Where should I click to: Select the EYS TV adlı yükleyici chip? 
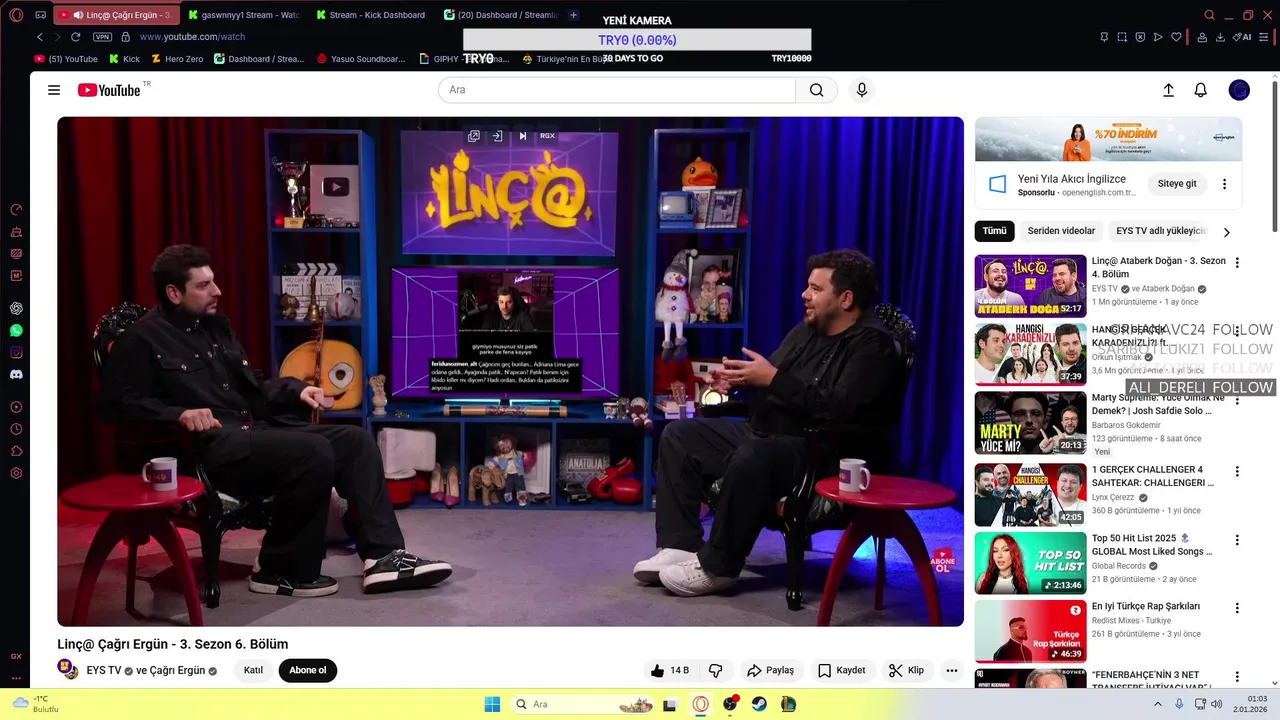point(1160,231)
